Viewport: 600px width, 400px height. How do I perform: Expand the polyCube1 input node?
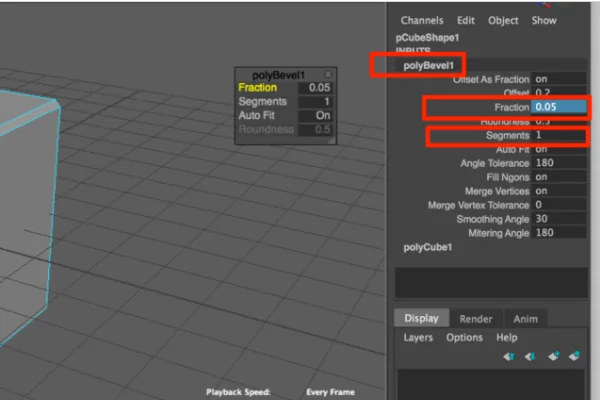click(x=427, y=247)
